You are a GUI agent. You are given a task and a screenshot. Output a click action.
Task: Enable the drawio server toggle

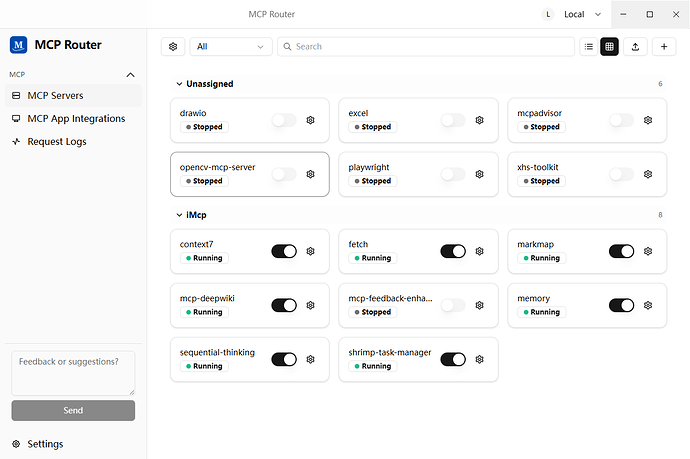point(284,120)
